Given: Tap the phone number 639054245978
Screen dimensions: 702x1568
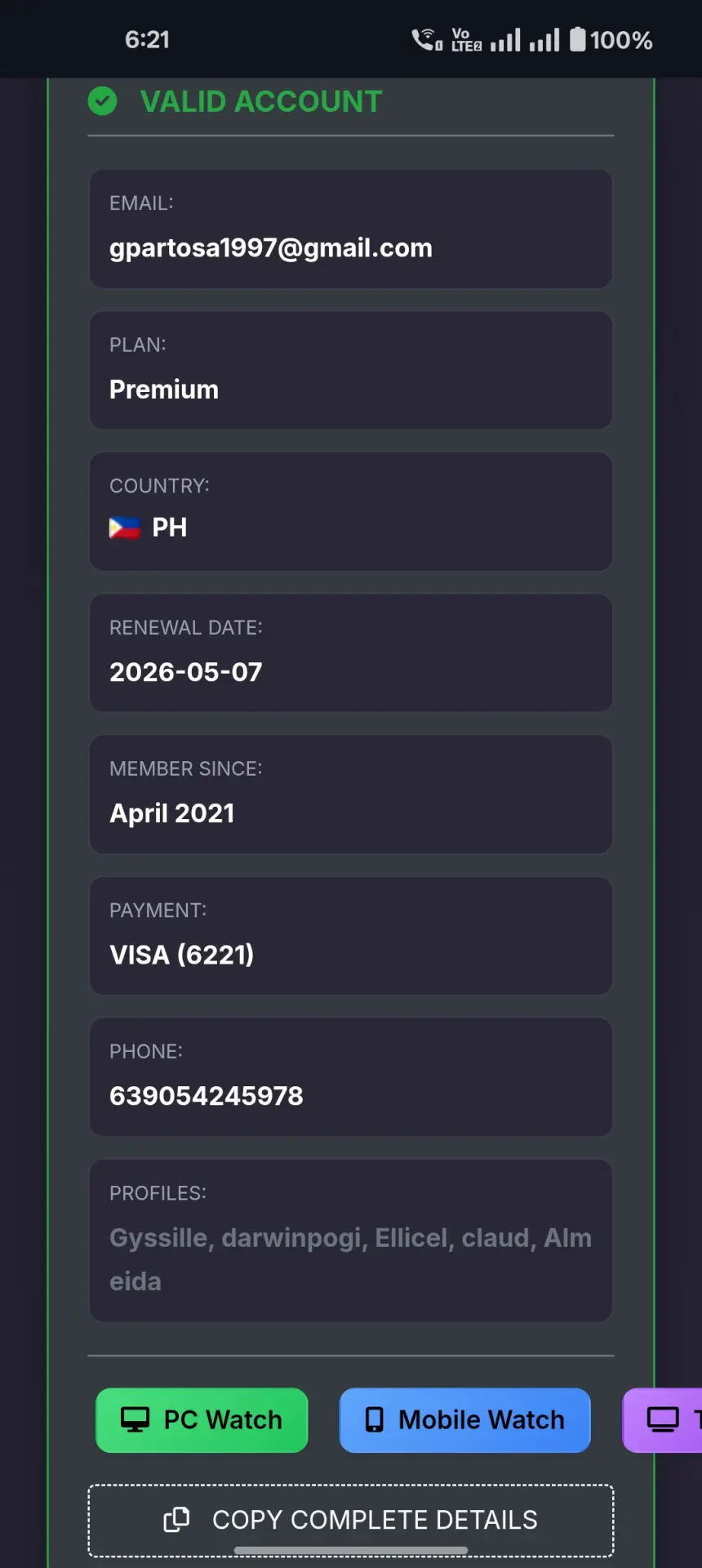Looking at the screenshot, I should [x=207, y=1096].
